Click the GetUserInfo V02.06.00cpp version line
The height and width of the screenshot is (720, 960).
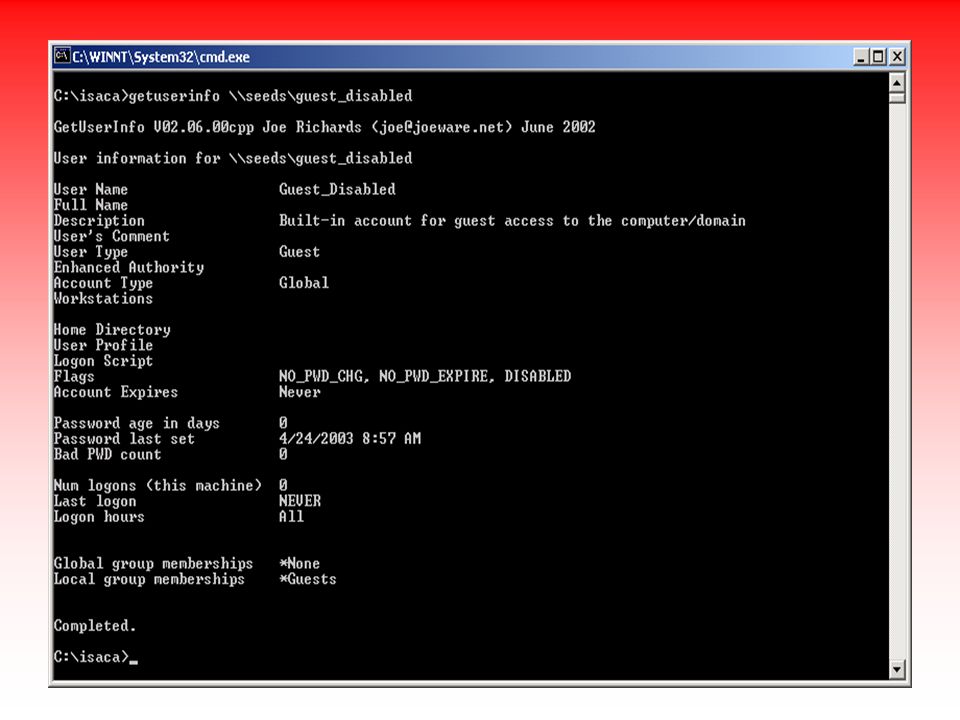(x=324, y=127)
